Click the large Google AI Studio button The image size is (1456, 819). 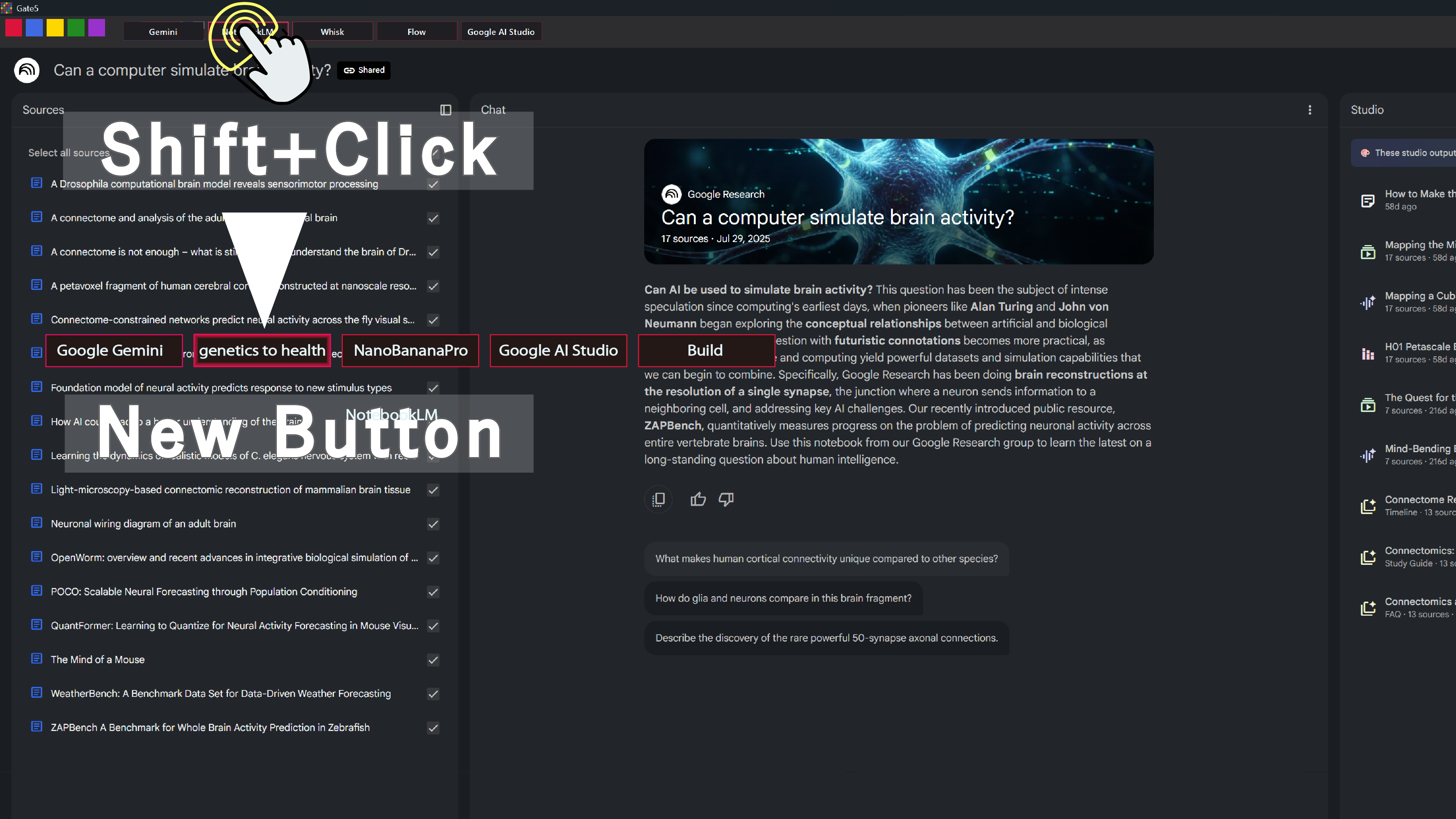click(x=559, y=351)
